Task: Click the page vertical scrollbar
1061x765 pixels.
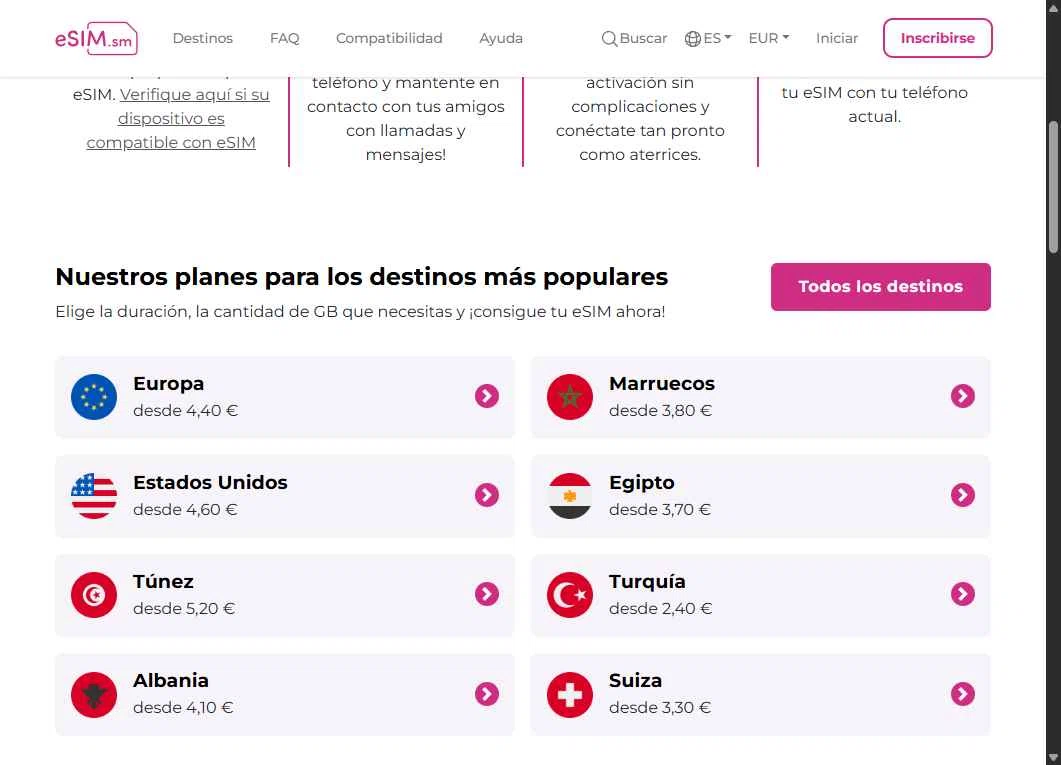Action: [x=1052, y=190]
